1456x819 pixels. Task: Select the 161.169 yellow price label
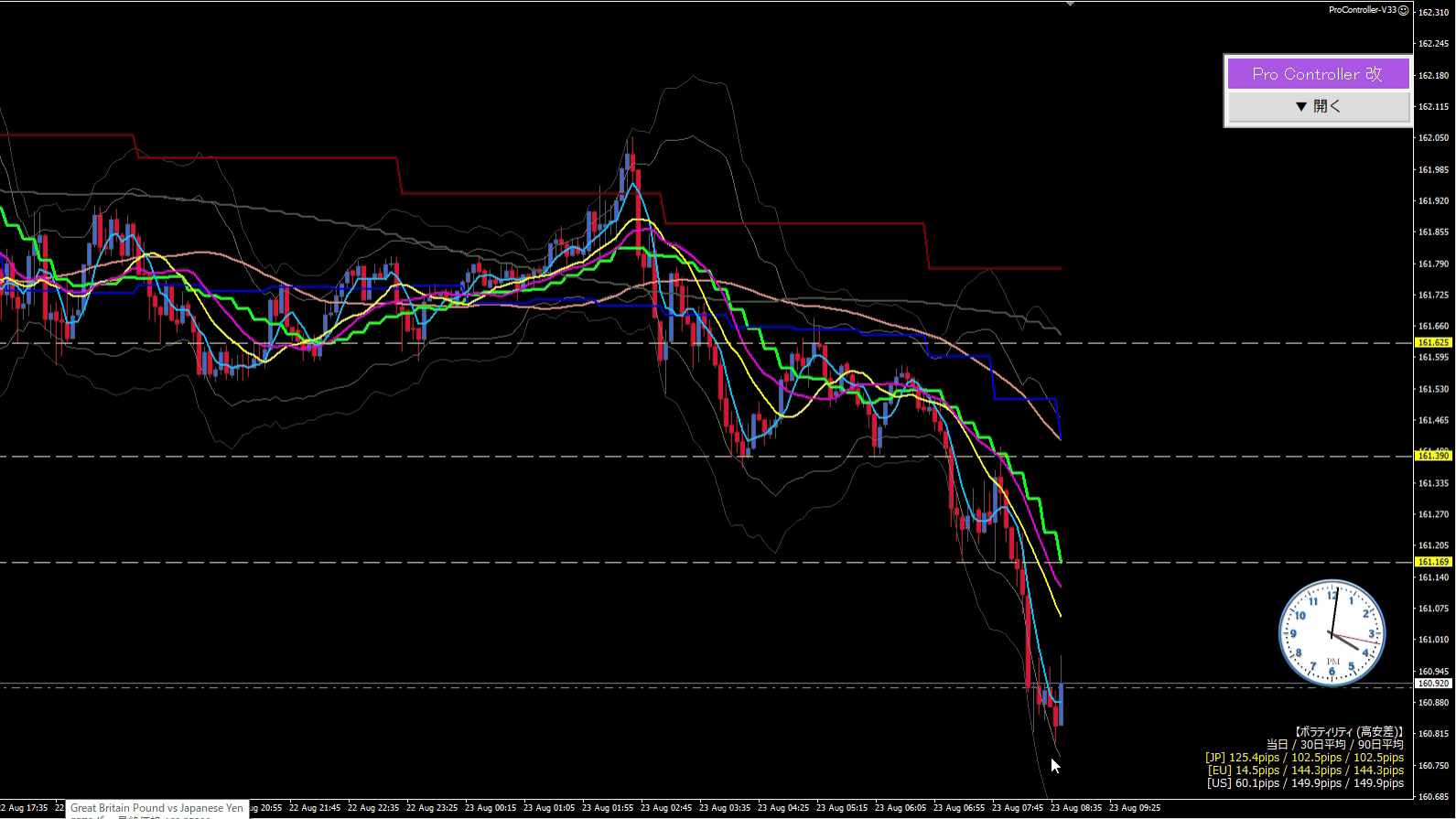pyautogui.click(x=1433, y=562)
